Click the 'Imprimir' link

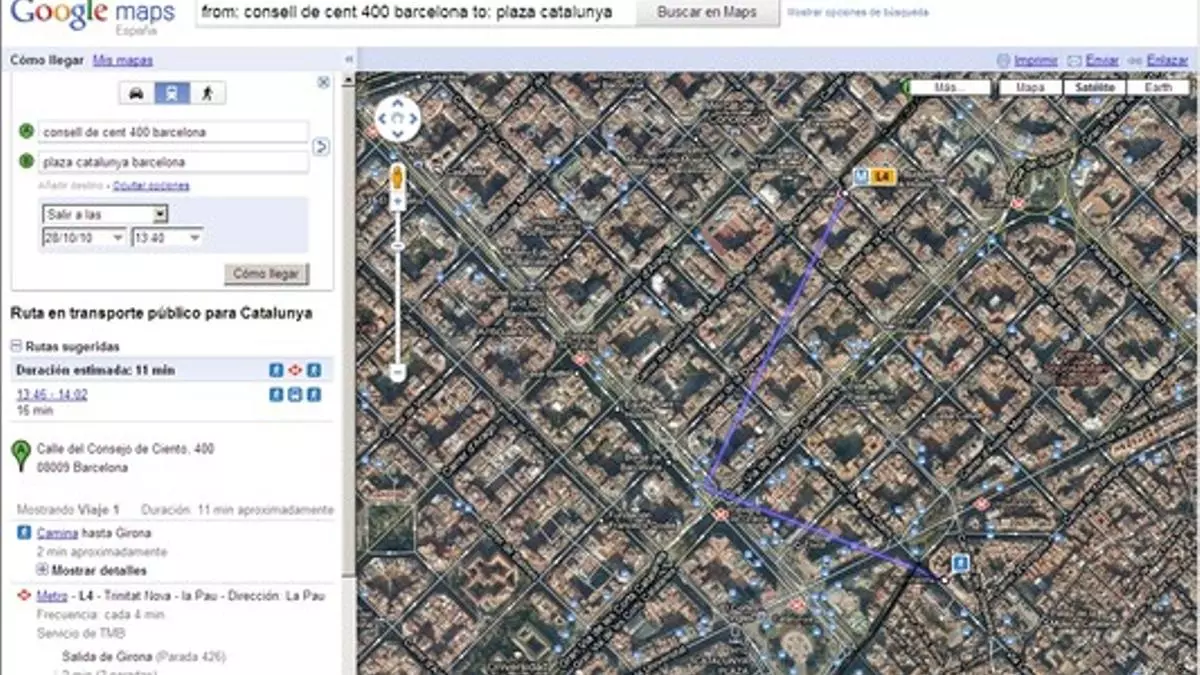click(x=1036, y=61)
